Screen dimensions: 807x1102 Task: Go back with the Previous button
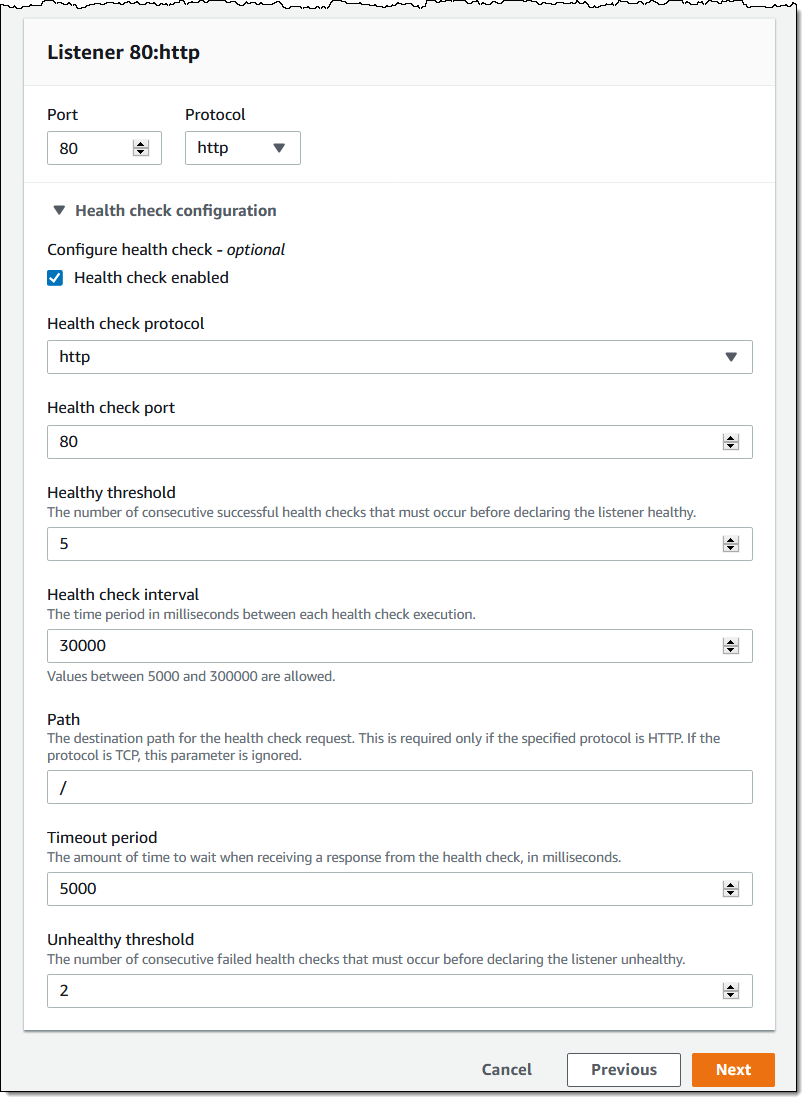(623, 1070)
